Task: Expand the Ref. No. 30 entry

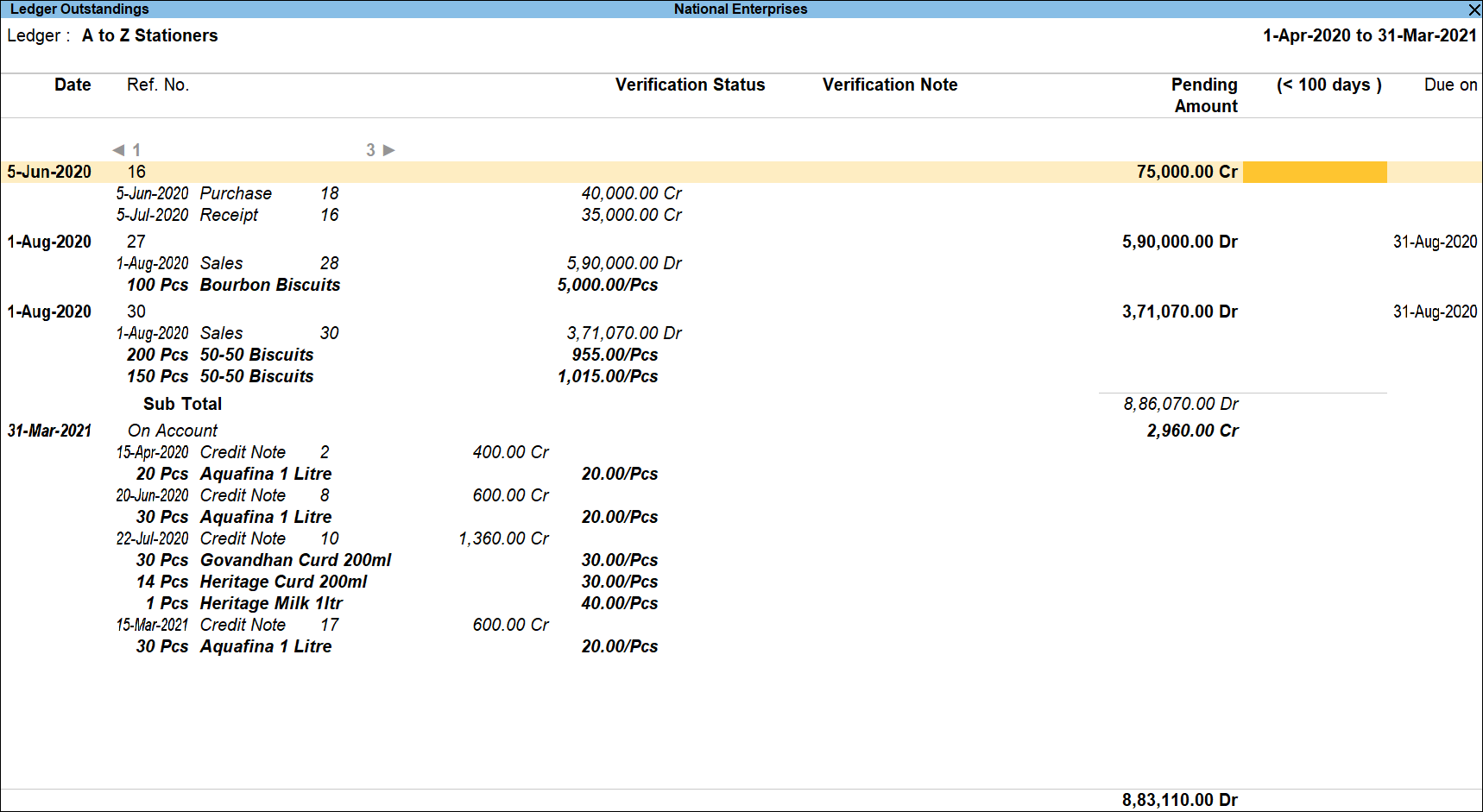Action: [x=136, y=312]
